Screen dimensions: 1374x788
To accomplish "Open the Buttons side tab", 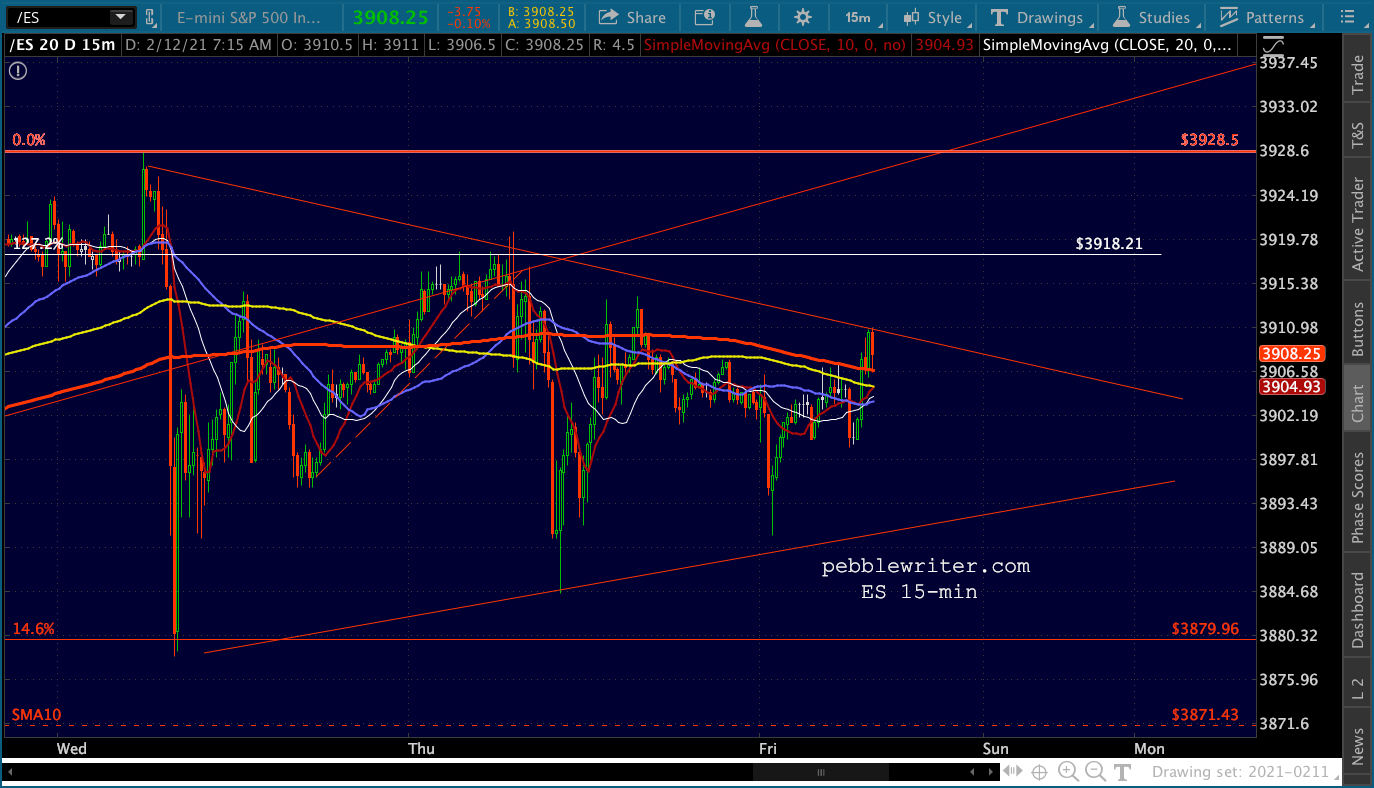I will 1358,328.
